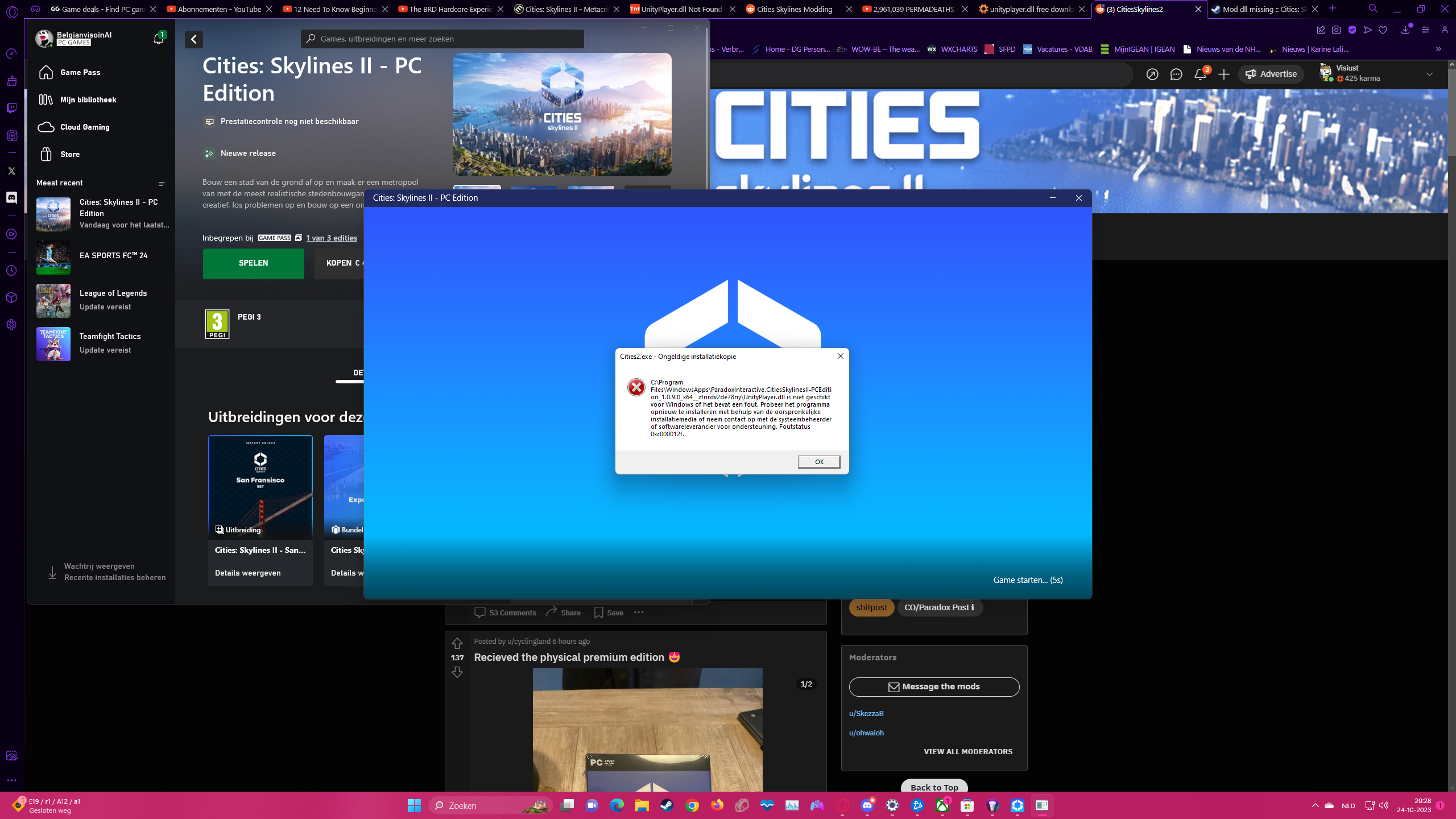Open Reddit notifications bell with badge
The width and height of the screenshot is (1456, 819).
(x=1200, y=74)
